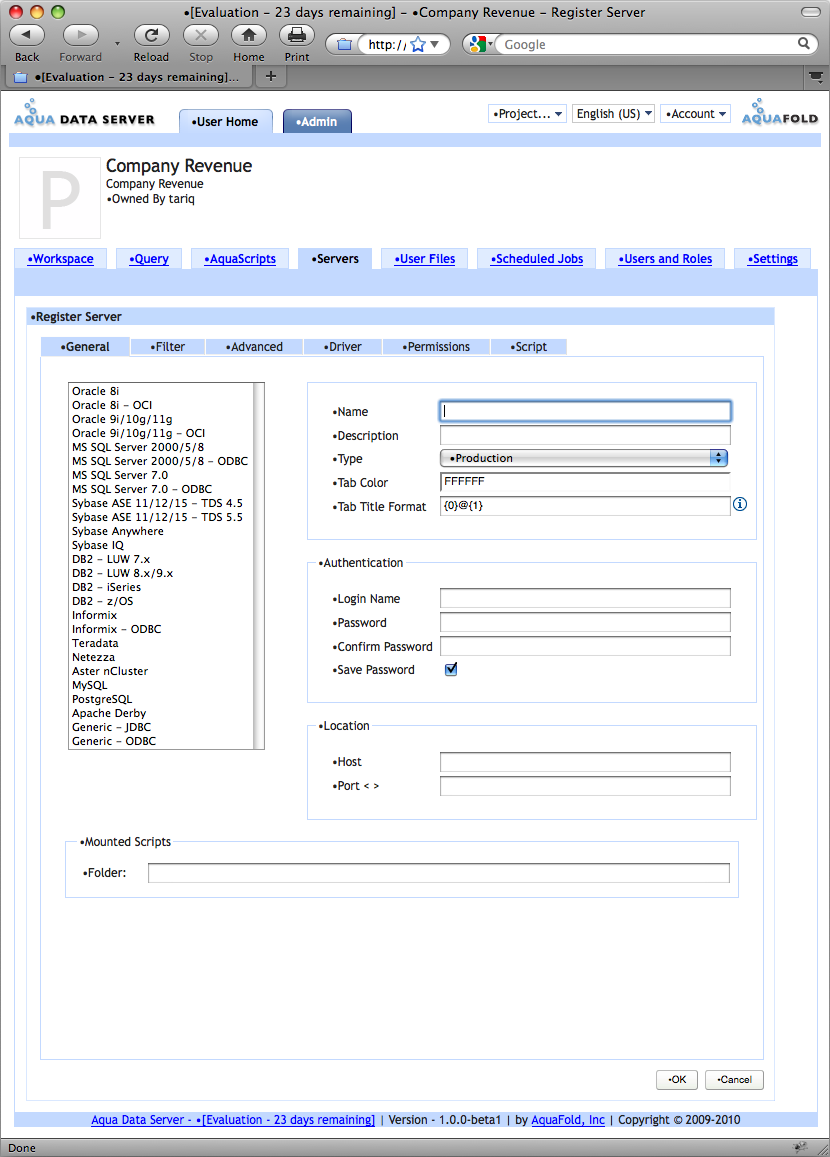Click the Tab Title Format info icon
The height and width of the screenshot is (1157, 830).
740,504
